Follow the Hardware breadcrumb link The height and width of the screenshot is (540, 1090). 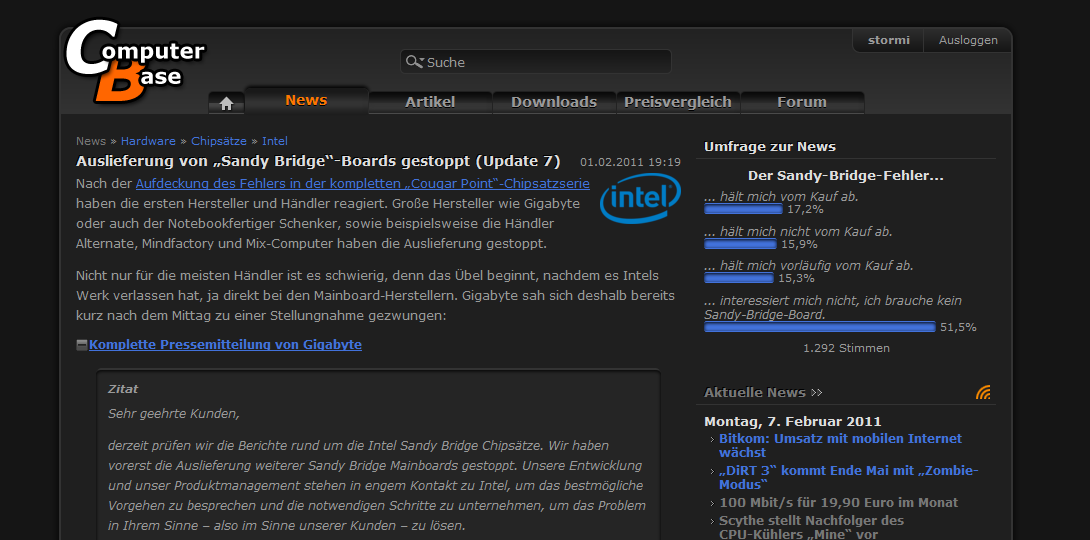[x=148, y=141]
